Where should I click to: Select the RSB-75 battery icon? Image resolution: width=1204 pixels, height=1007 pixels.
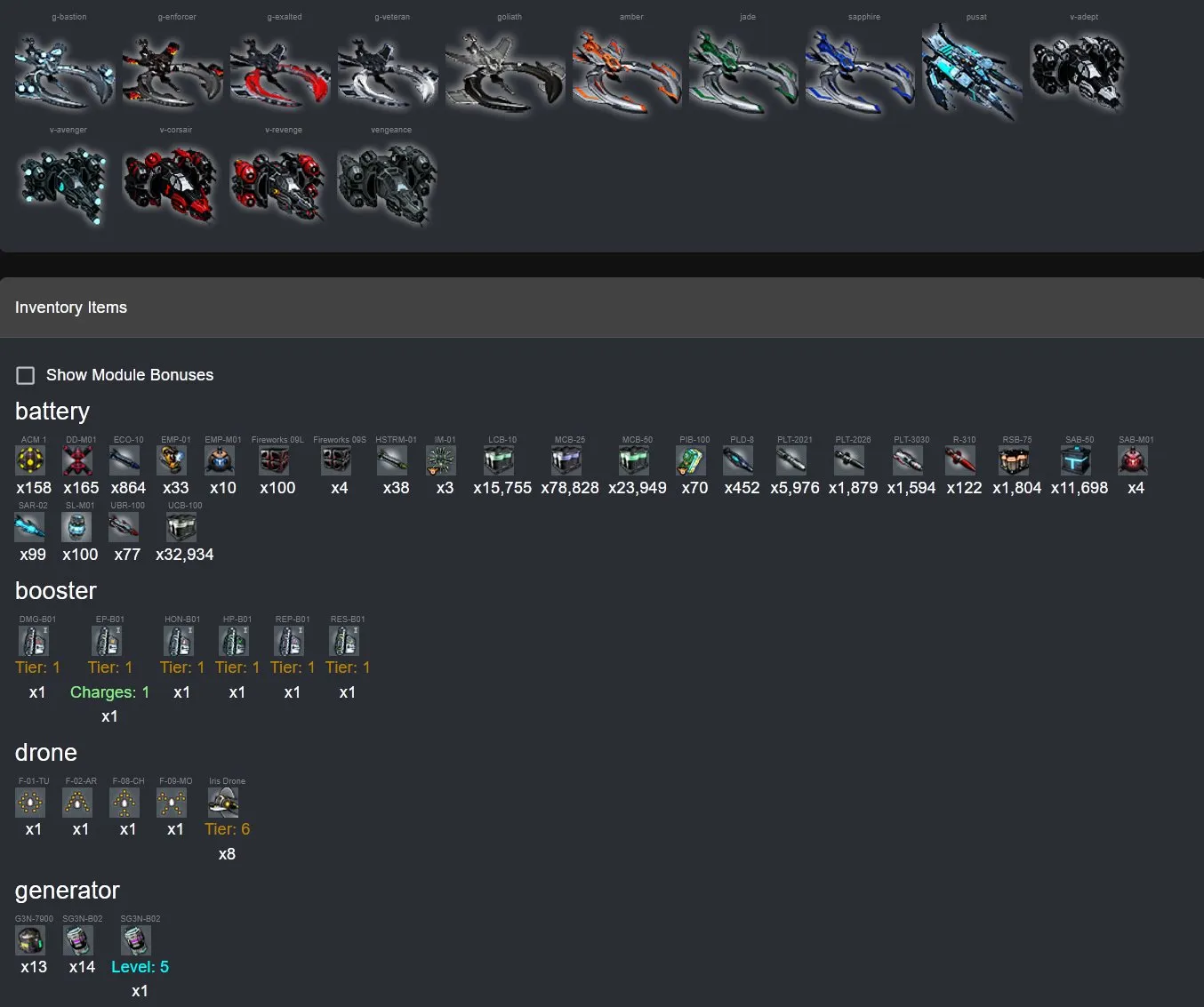(x=1014, y=460)
